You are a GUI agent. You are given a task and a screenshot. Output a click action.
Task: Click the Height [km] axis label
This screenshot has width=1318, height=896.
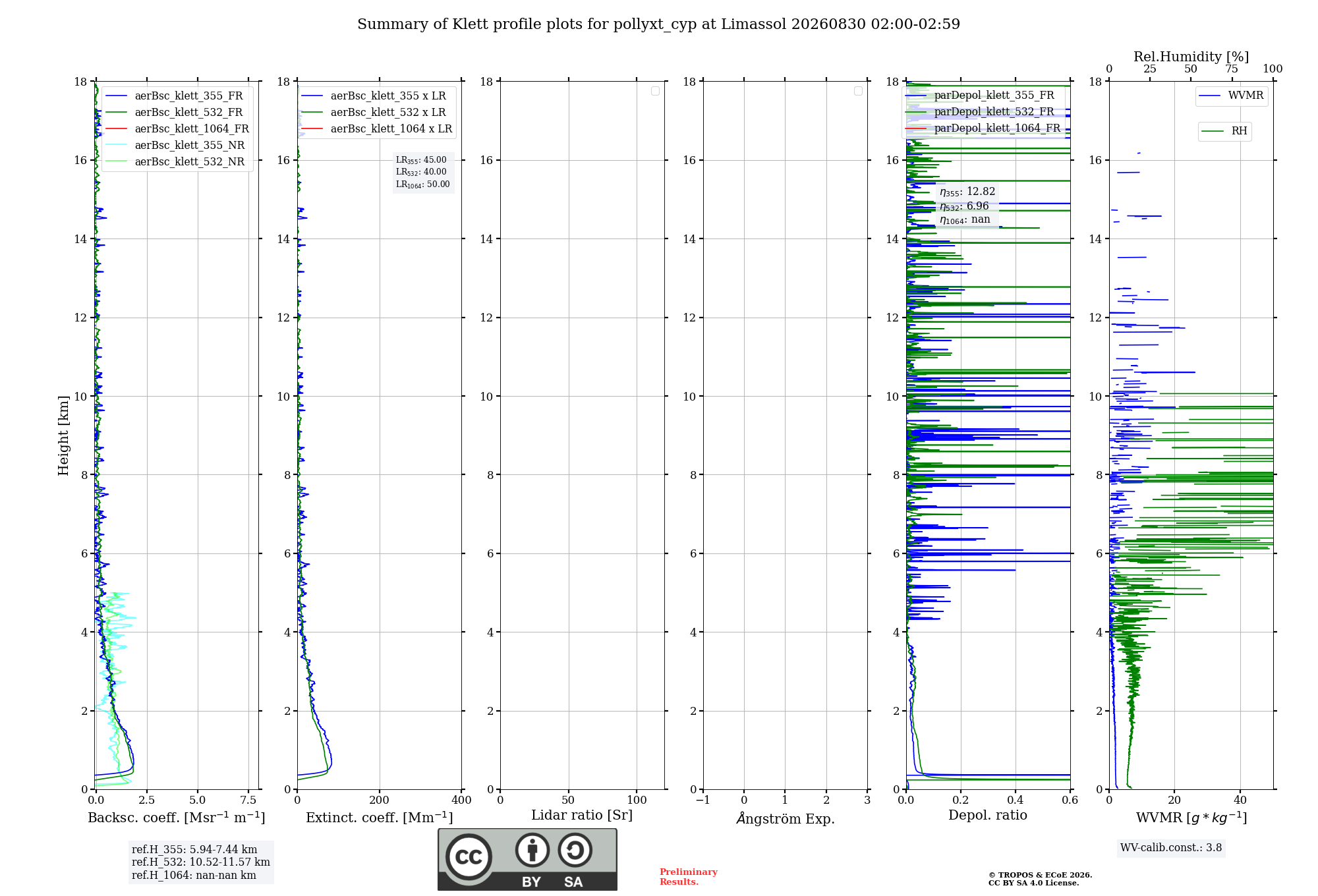(63, 435)
